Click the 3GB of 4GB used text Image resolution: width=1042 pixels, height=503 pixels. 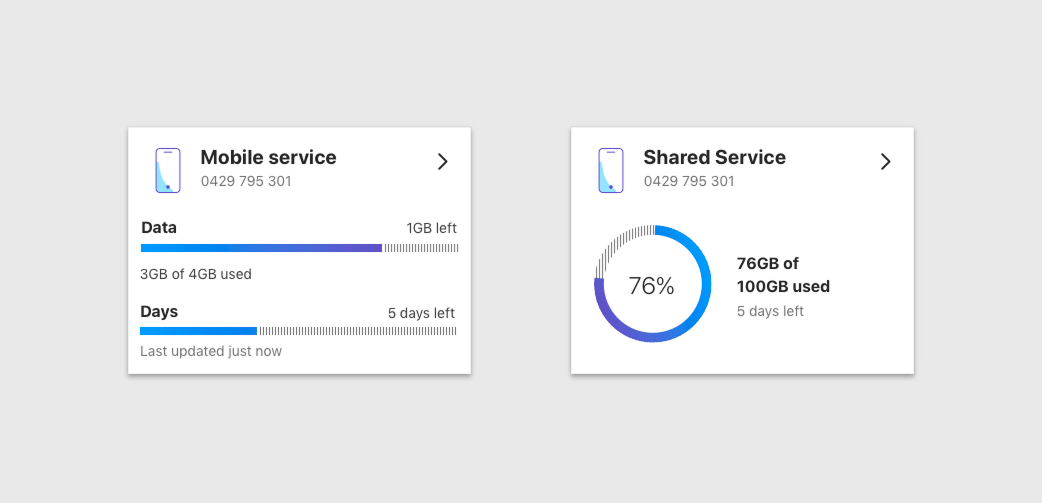[x=196, y=274]
